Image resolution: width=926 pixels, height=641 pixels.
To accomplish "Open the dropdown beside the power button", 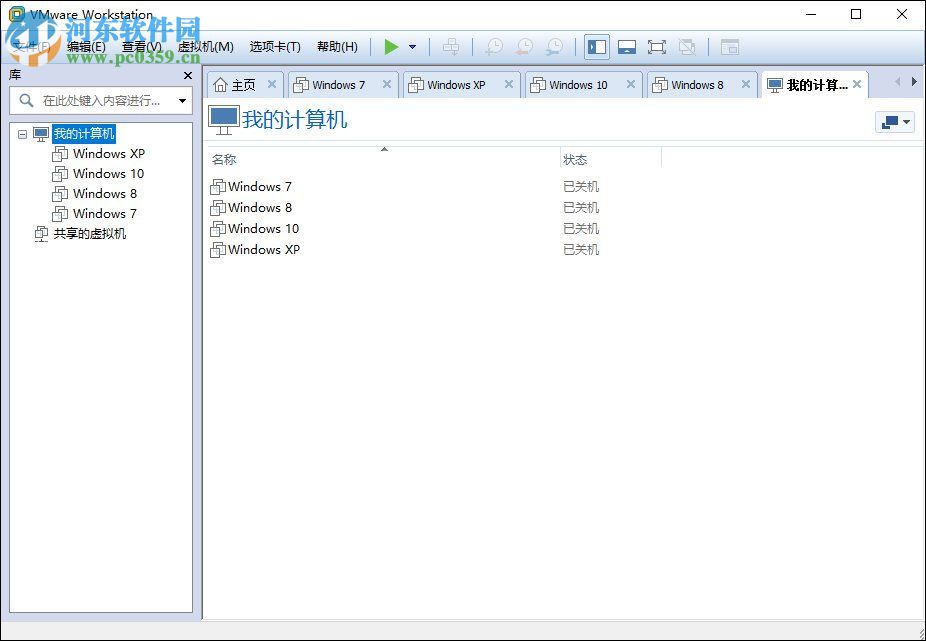I will (411, 46).
